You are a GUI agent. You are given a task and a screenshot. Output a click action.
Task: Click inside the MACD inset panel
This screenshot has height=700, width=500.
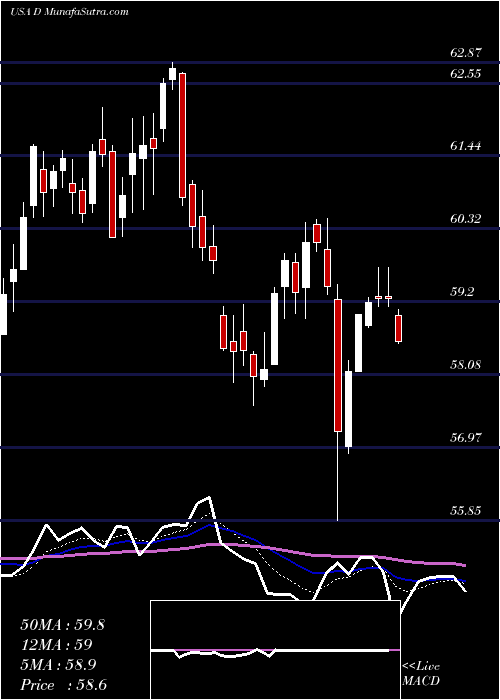[x=275, y=650]
